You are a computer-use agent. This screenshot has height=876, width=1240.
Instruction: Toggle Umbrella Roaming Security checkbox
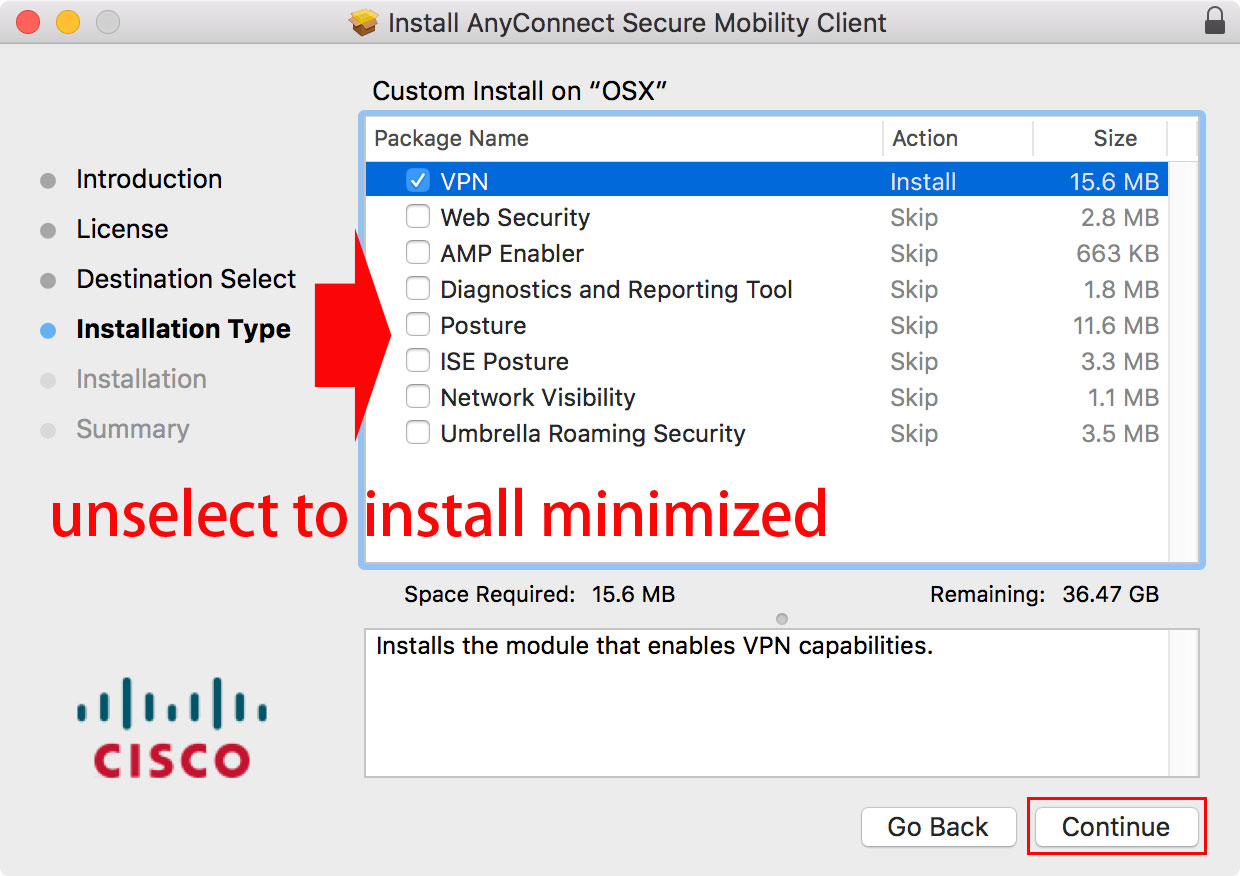click(x=418, y=433)
